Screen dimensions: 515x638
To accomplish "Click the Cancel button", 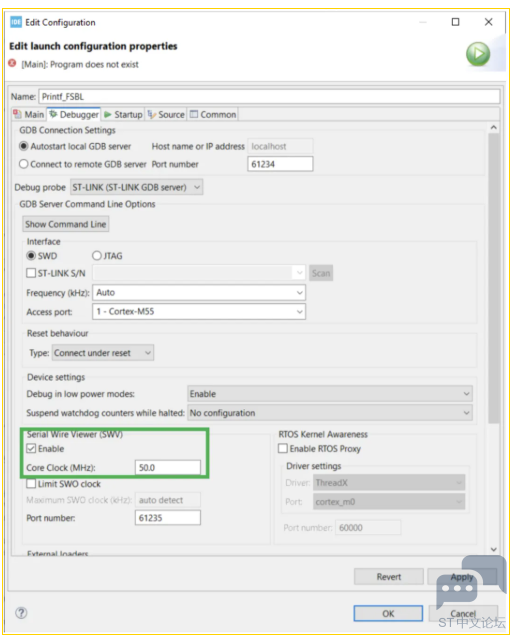I will click(463, 613).
